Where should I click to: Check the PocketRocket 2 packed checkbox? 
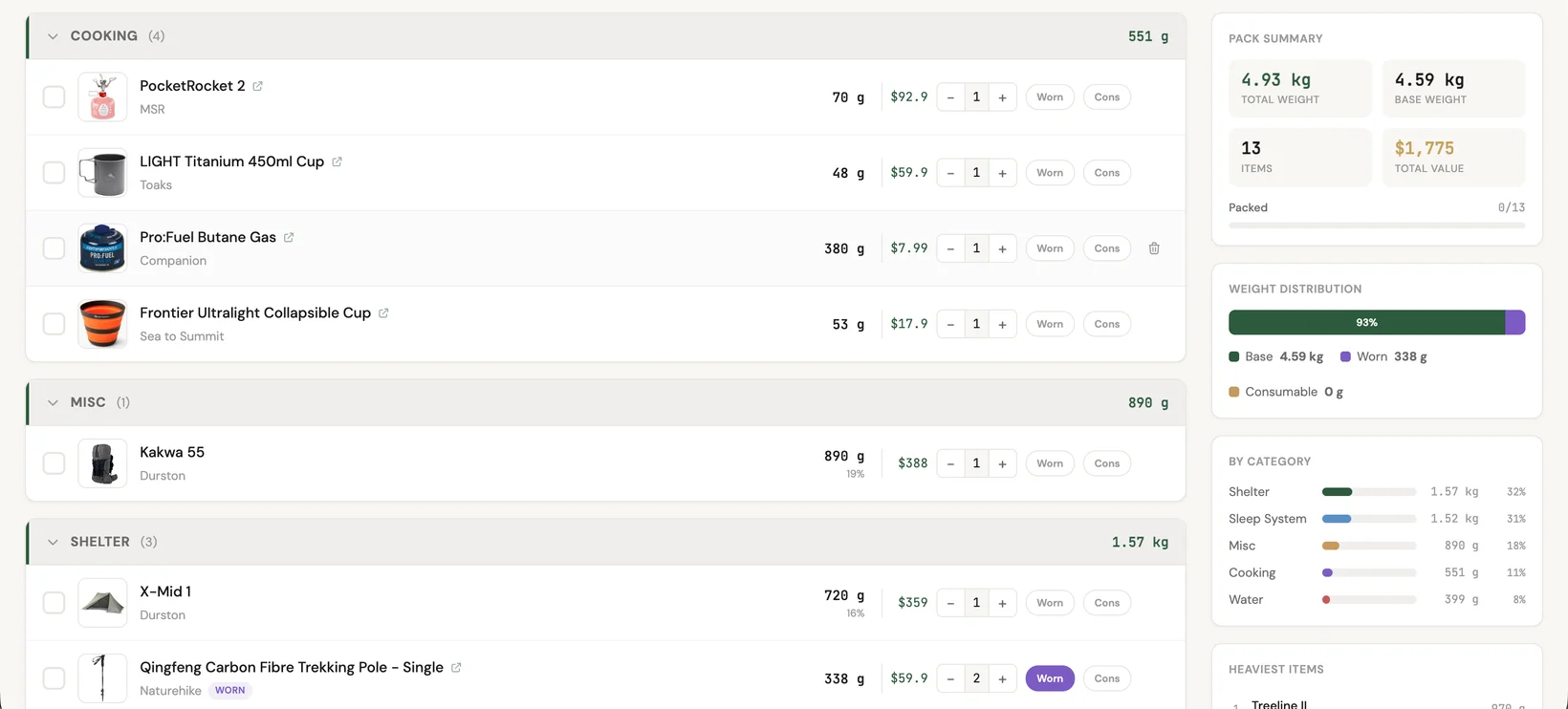tap(54, 97)
